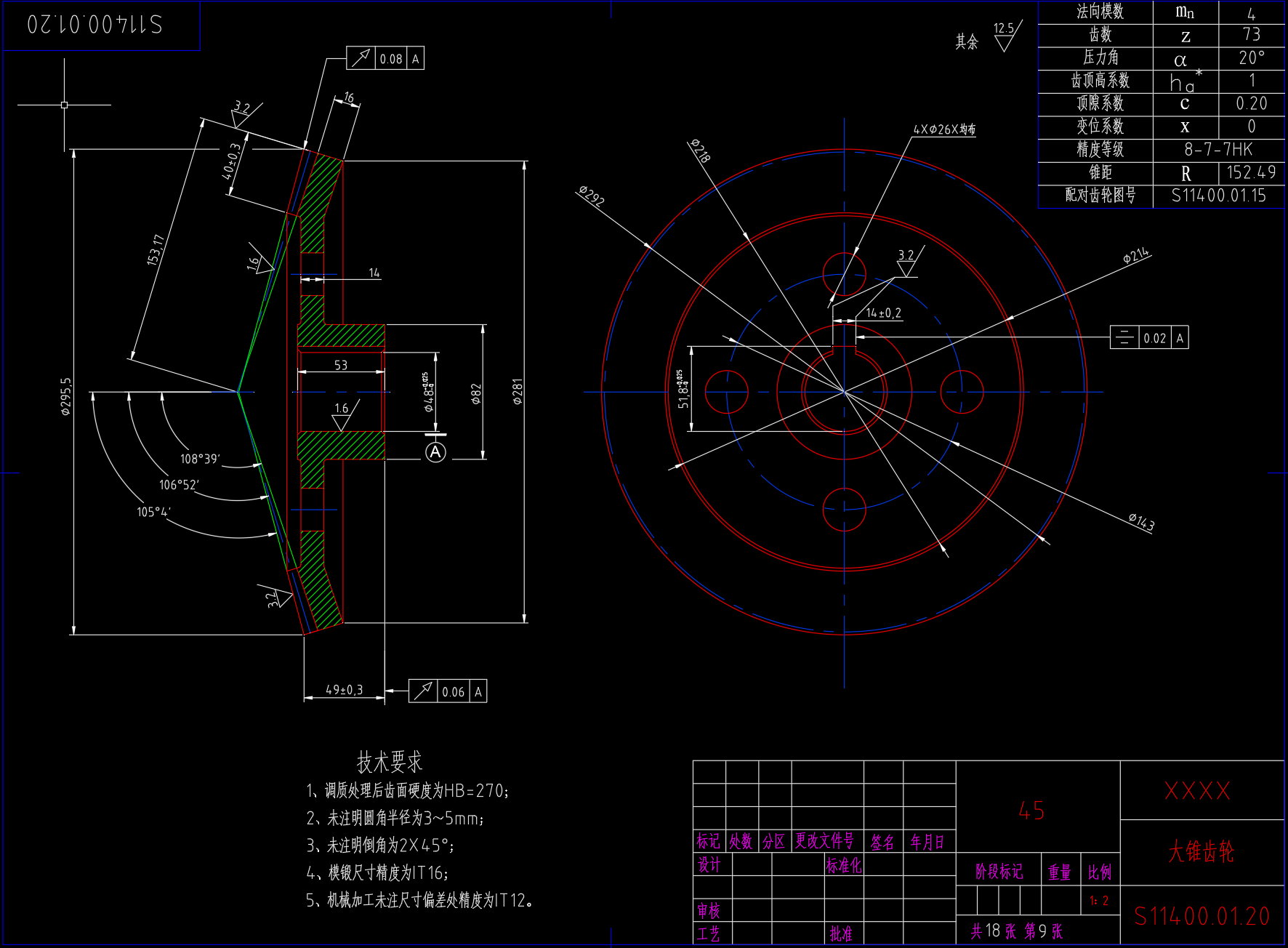Viewport: 1288px width, 948px height.
Task: Pick the 49±0.3 width dimension
Action: (344, 690)
